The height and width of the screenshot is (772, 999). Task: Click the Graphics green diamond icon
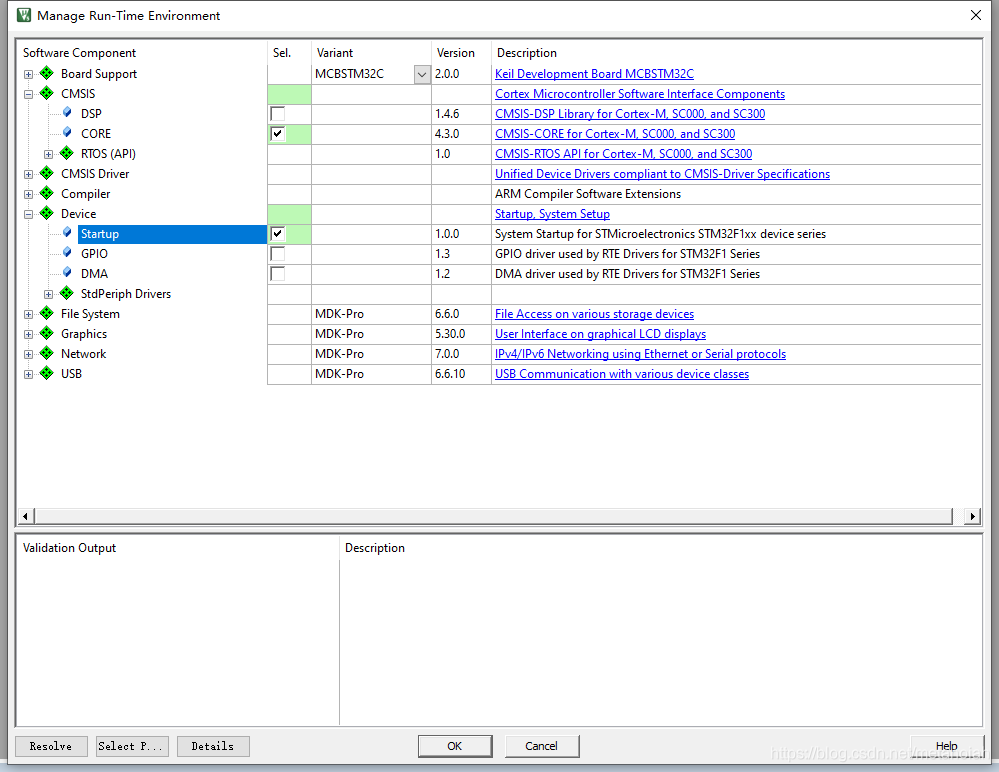coord(47,333)
